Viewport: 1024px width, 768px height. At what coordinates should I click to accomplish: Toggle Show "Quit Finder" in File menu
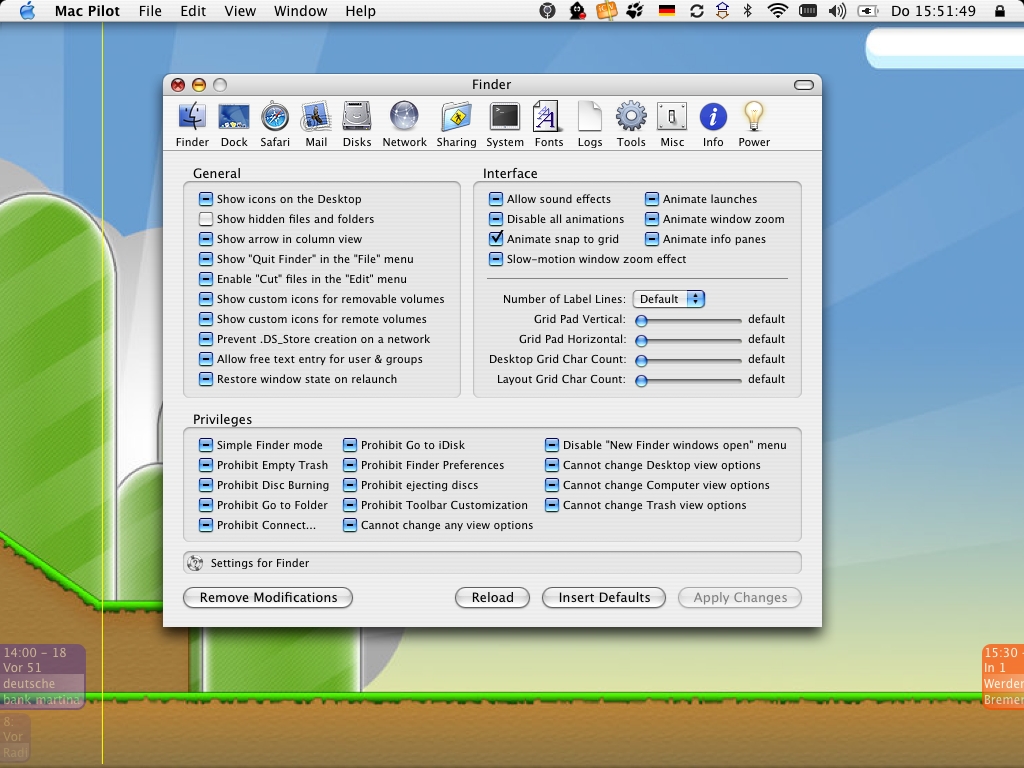click(x=206, y=259)
